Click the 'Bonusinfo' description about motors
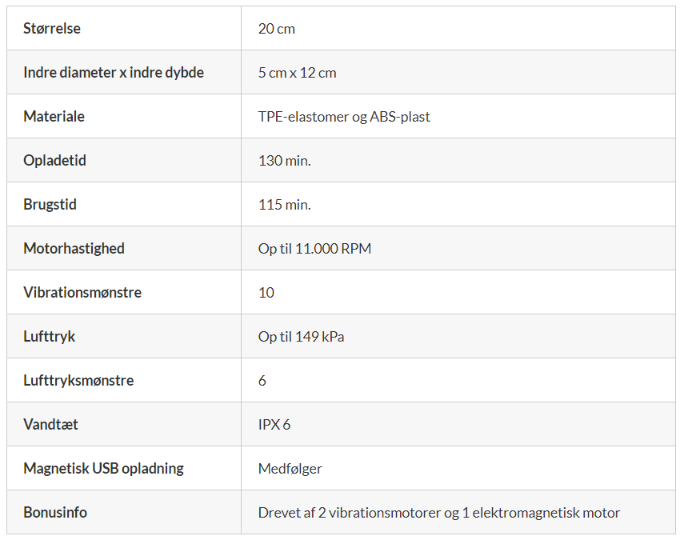684x541 pixels. 439,513
